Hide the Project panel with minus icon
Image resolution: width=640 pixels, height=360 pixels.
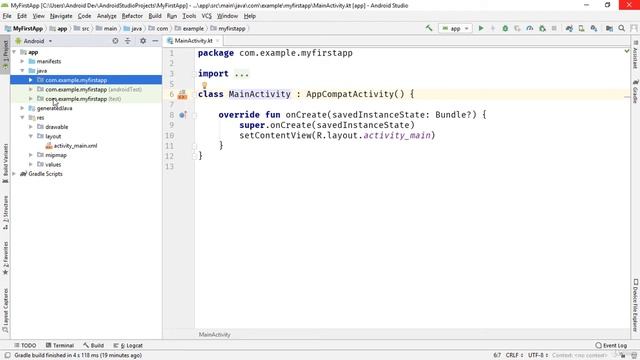pos(155,41)
